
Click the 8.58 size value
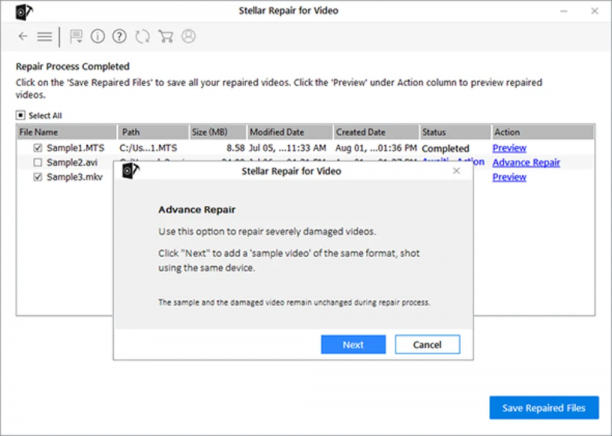tap(236, 148)
